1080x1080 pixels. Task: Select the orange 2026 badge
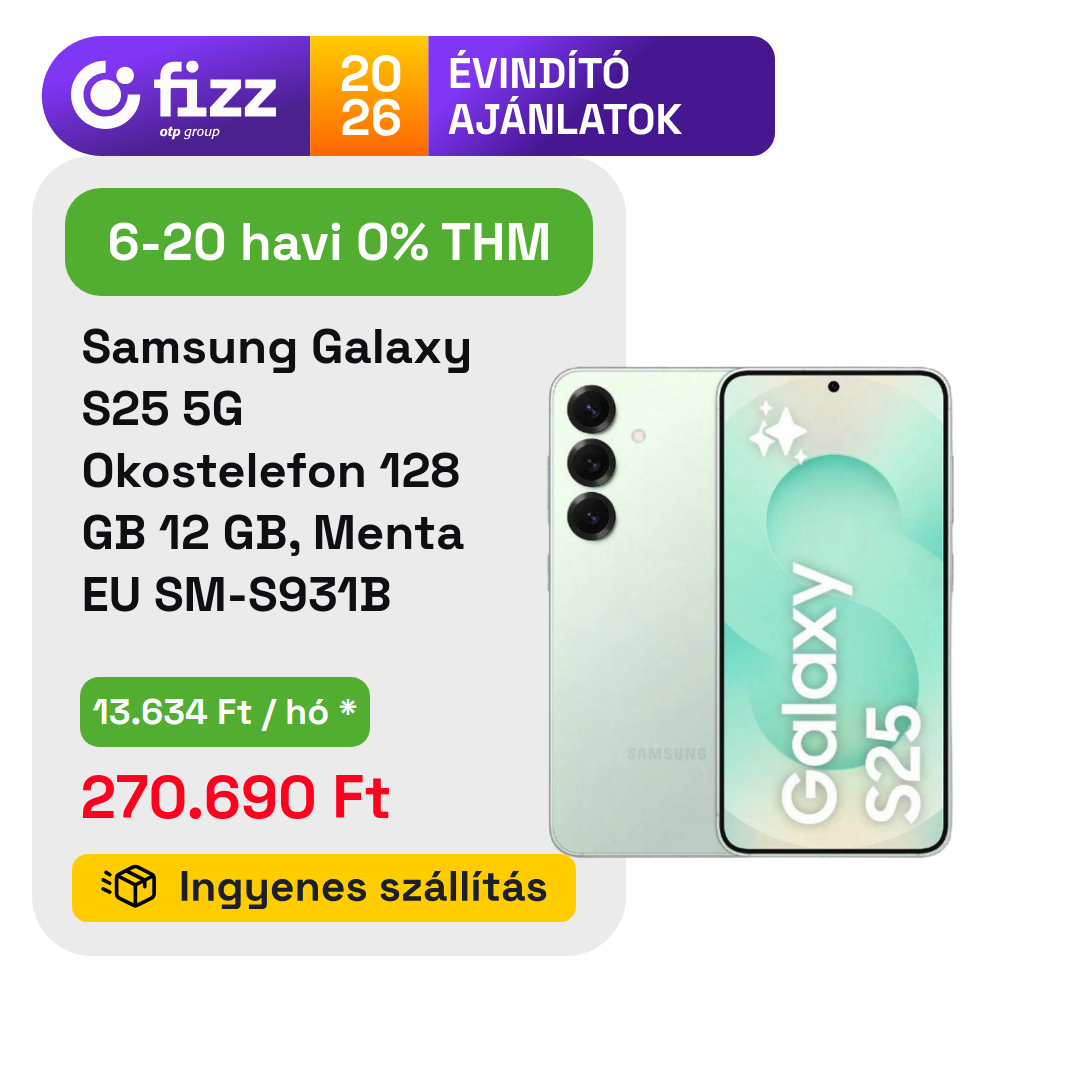coord(369,96)
